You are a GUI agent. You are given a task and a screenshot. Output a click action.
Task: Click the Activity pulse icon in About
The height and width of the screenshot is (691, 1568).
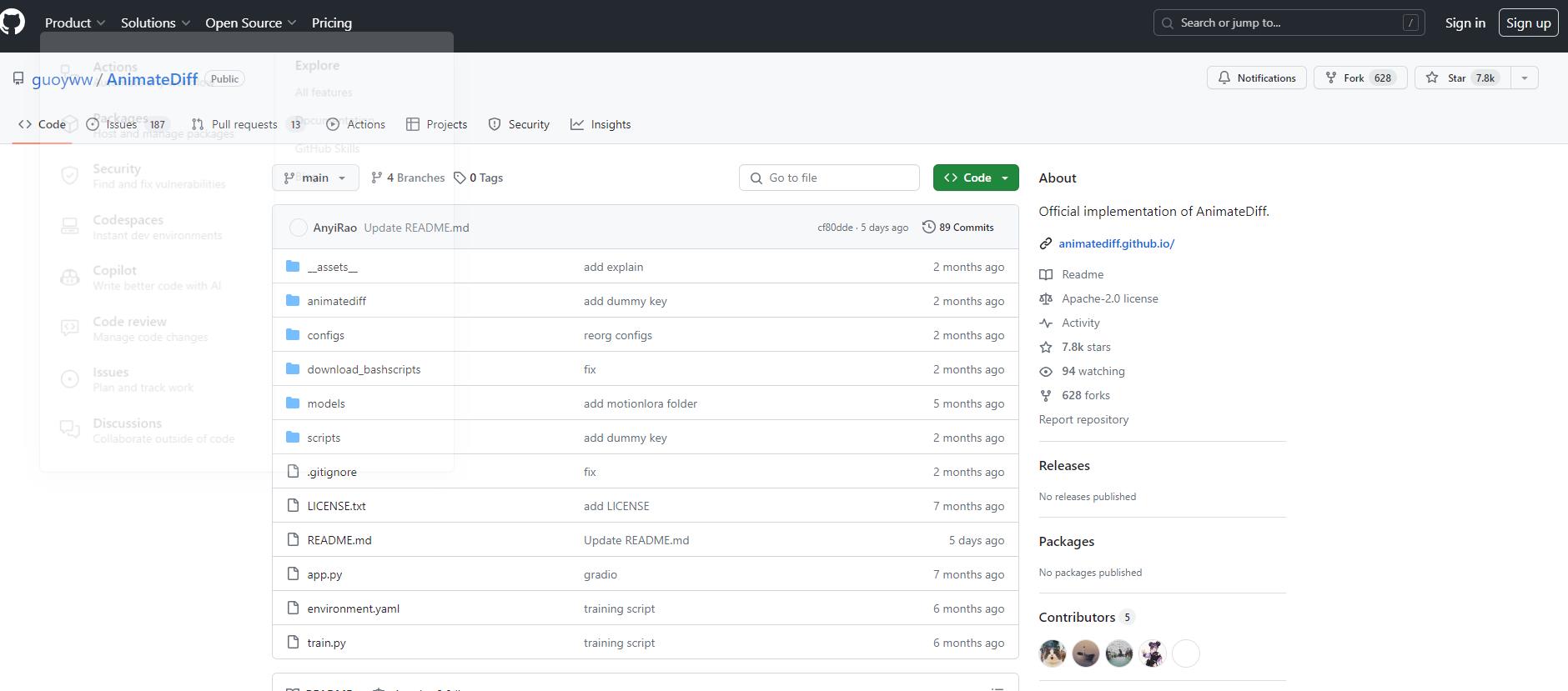pos(1046,323)
